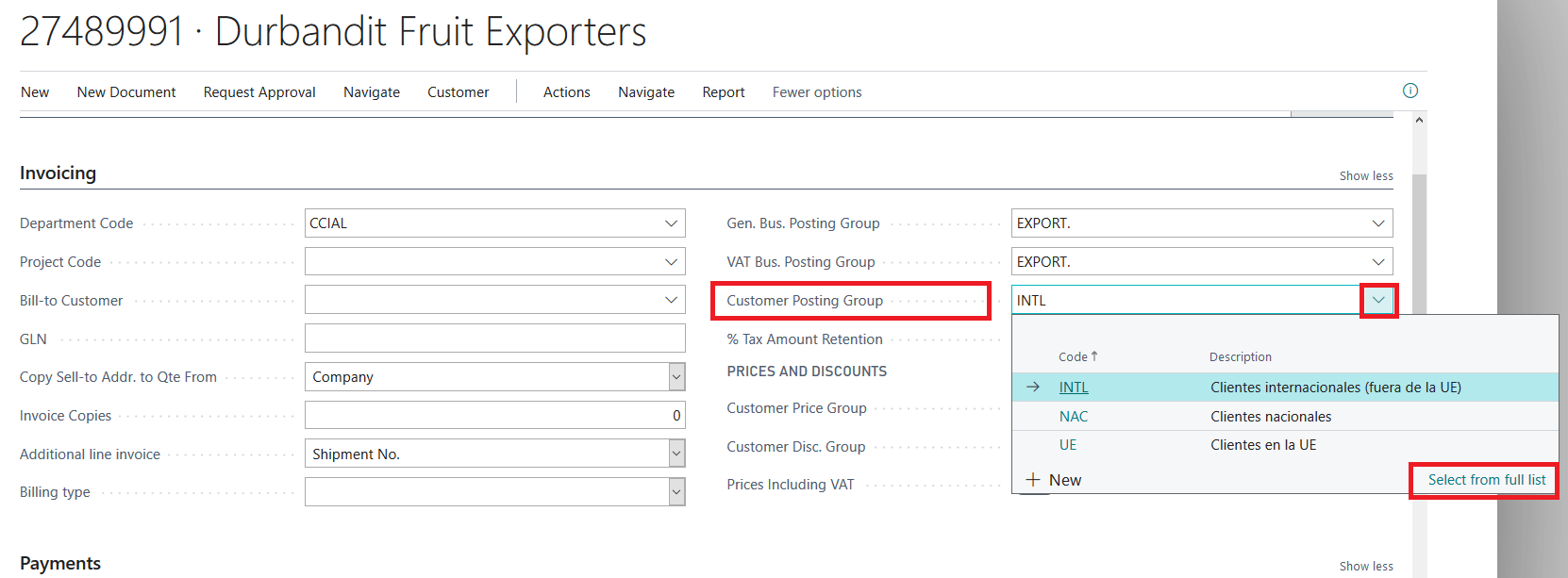1568x578 pixels.
Task: Click 'Clientes internacionales (fuera de la UE)' description
Action: coord(1336,388)
